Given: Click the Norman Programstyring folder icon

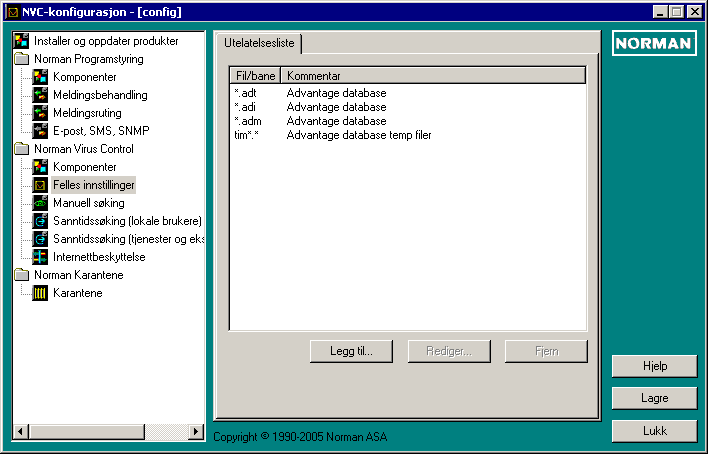Looking at the screenshot, I should [21, 59].
